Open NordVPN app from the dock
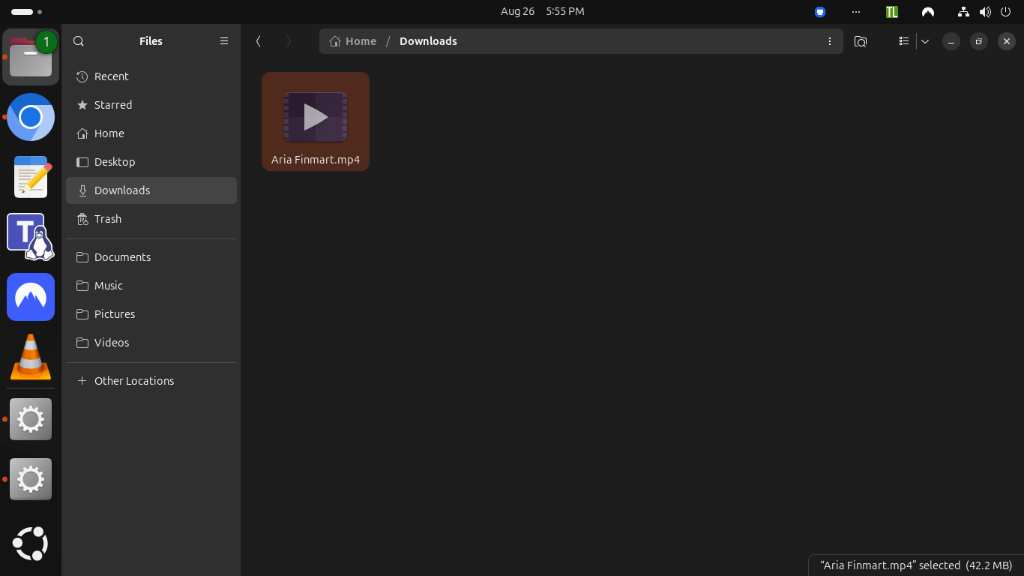Image resolution: width=1024 pixels, height=576 pixels. pos(31,297)
